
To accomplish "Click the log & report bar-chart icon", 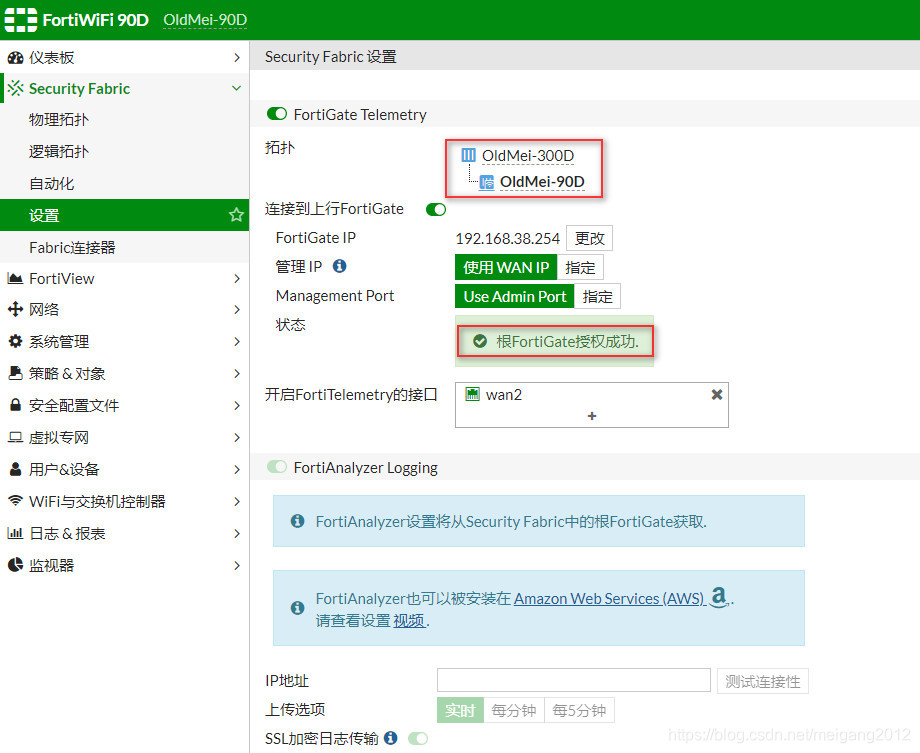I will (x=15, y=533).
